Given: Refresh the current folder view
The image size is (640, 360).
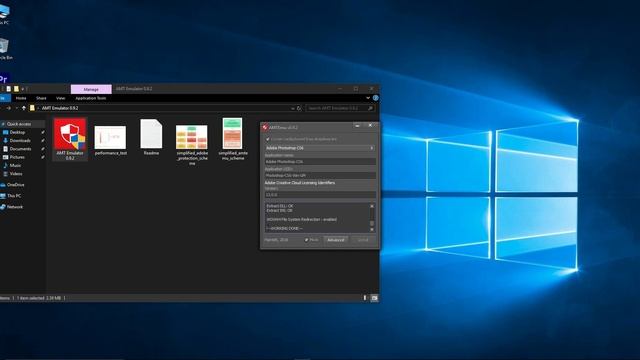Looking at the screenshot, I should pos(299,108).
